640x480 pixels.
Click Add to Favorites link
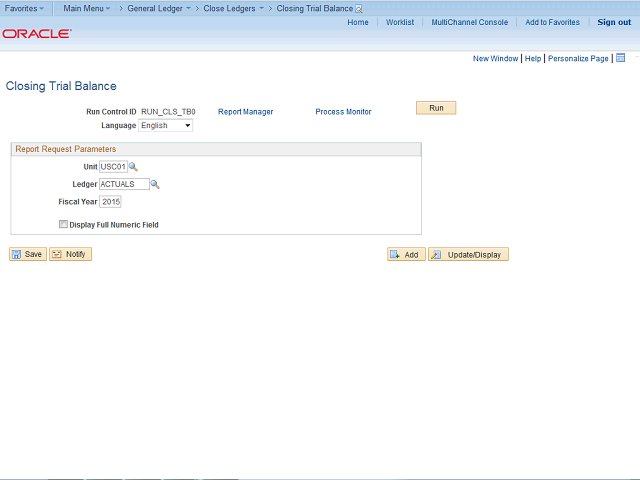point(552,22)
